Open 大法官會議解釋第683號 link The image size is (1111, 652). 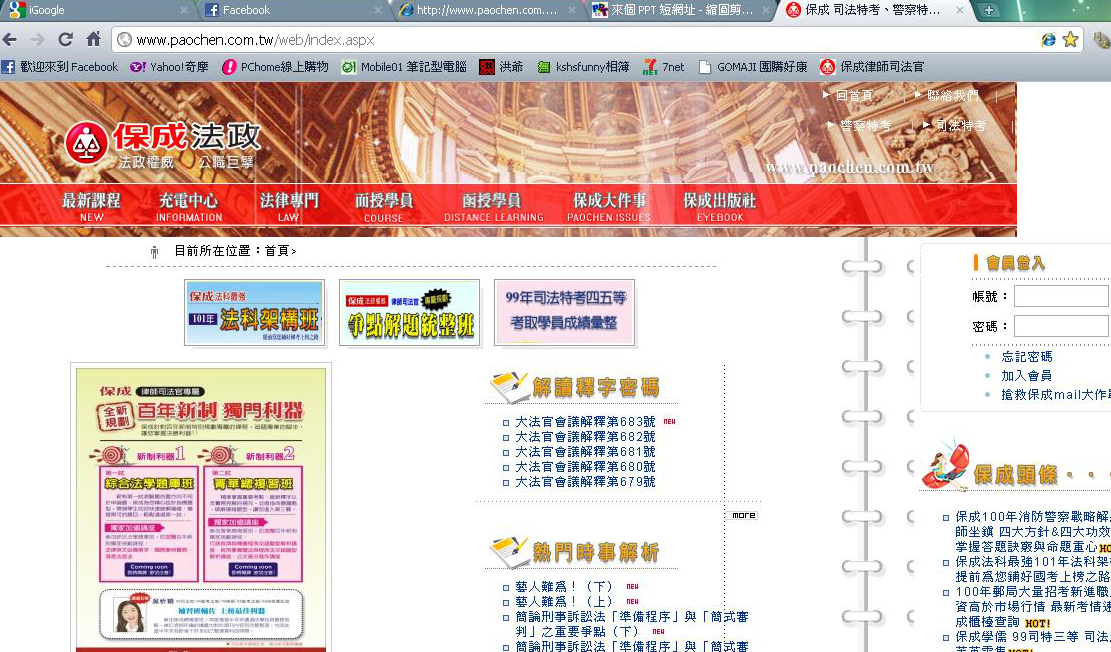click(x=585, y=422)
